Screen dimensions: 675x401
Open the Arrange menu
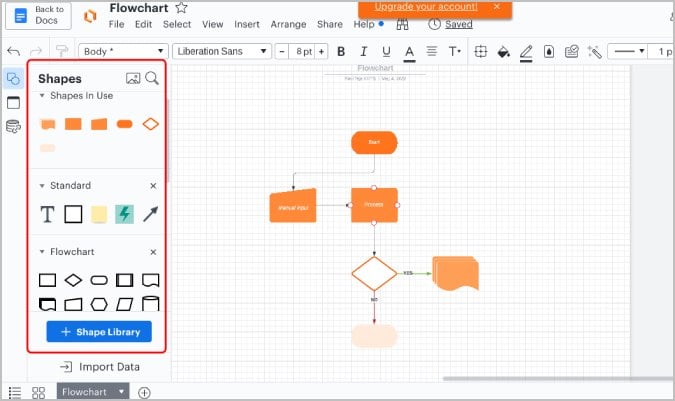coord(288,25)
